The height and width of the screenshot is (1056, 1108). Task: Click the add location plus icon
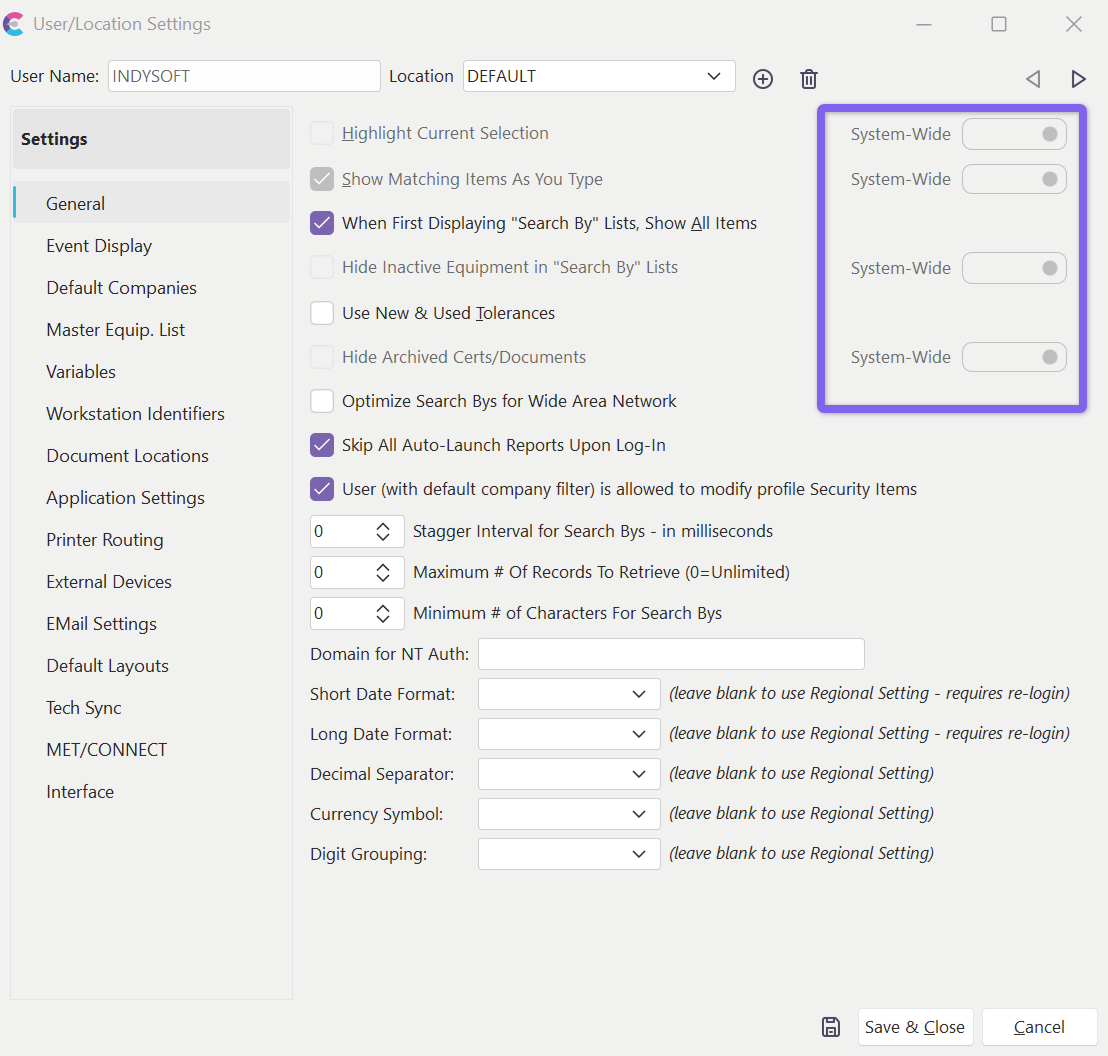coord(763,79)
